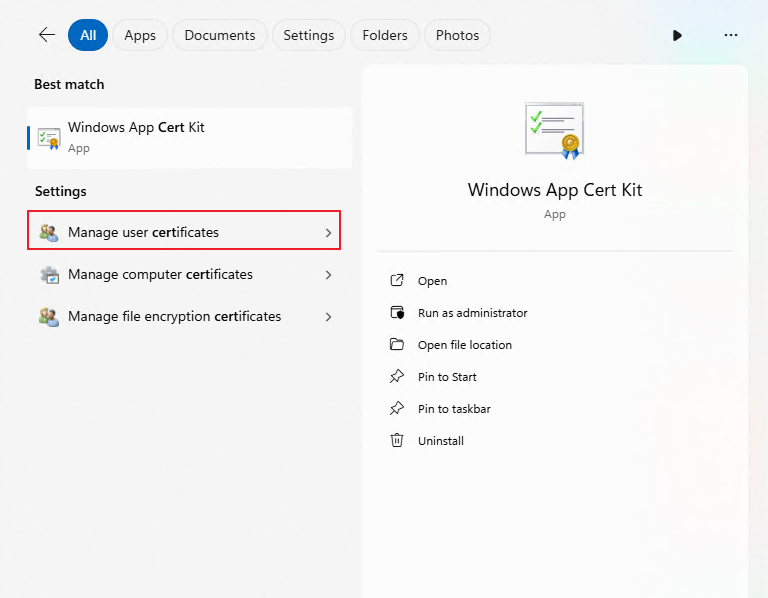Viewport: 768px width, 598px height.
Task: Open the Windows App Cert Kit best match
Action: pos(190,138)
